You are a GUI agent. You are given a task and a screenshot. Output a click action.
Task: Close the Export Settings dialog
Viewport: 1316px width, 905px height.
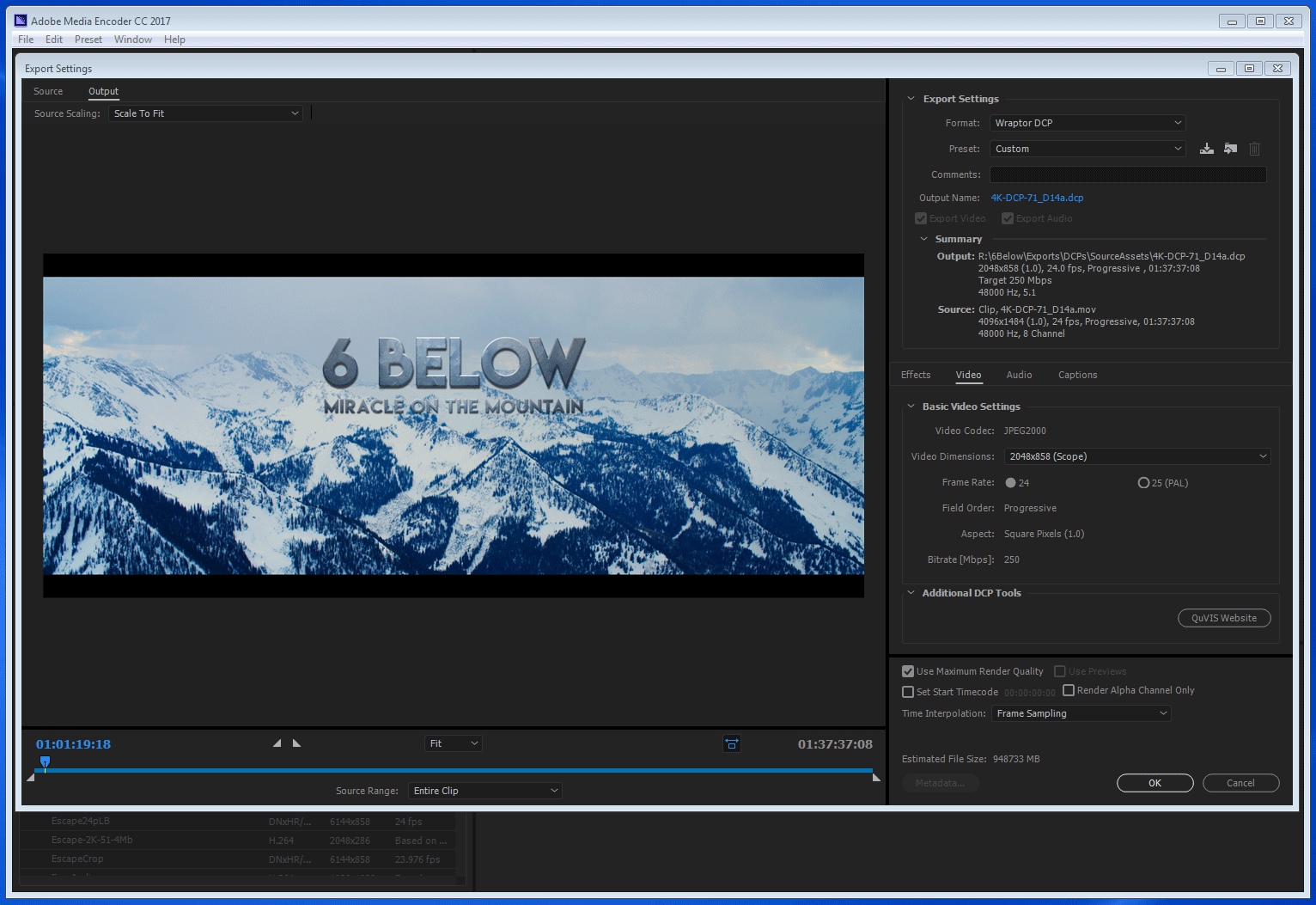click(x=1277, y=69)
